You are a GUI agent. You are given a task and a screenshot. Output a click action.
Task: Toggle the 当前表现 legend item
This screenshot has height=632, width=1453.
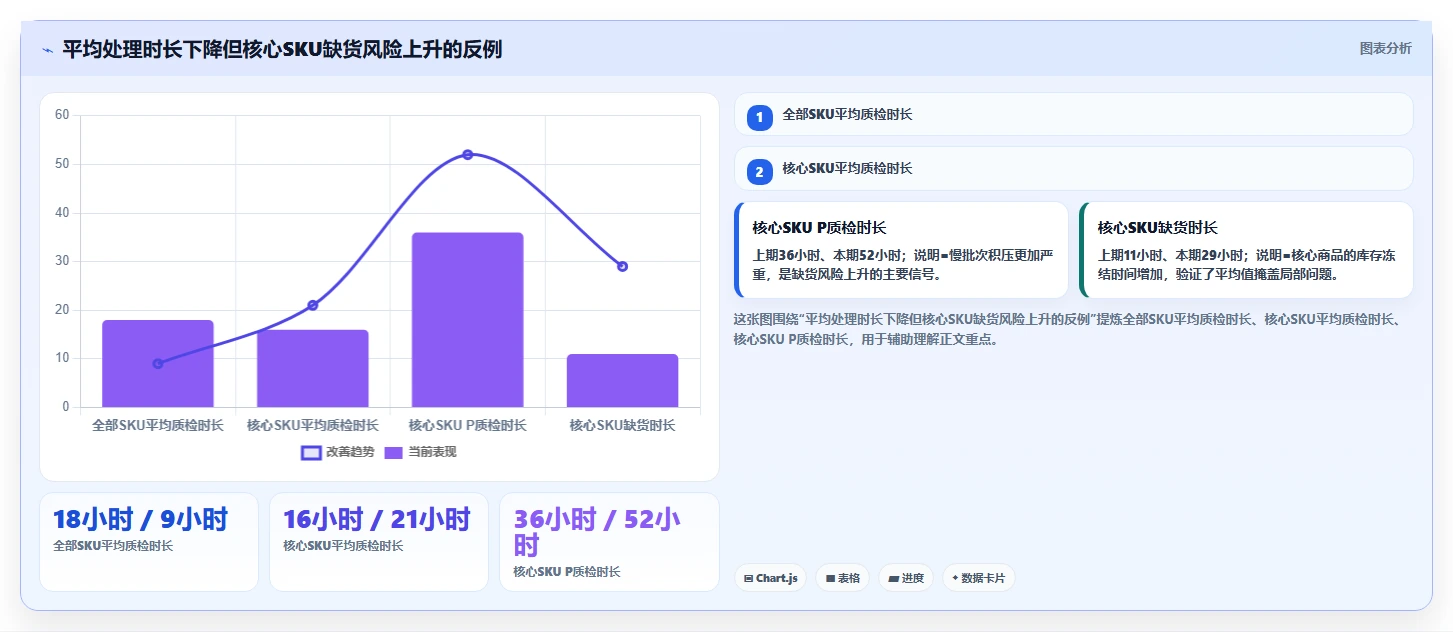420,452
